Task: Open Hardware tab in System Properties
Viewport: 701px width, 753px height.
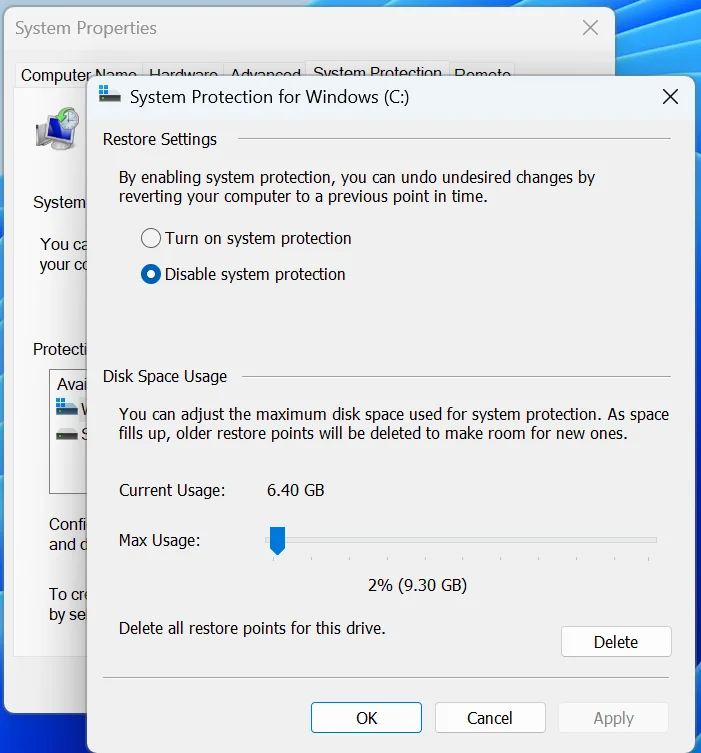Action: [x=183, y=71]
